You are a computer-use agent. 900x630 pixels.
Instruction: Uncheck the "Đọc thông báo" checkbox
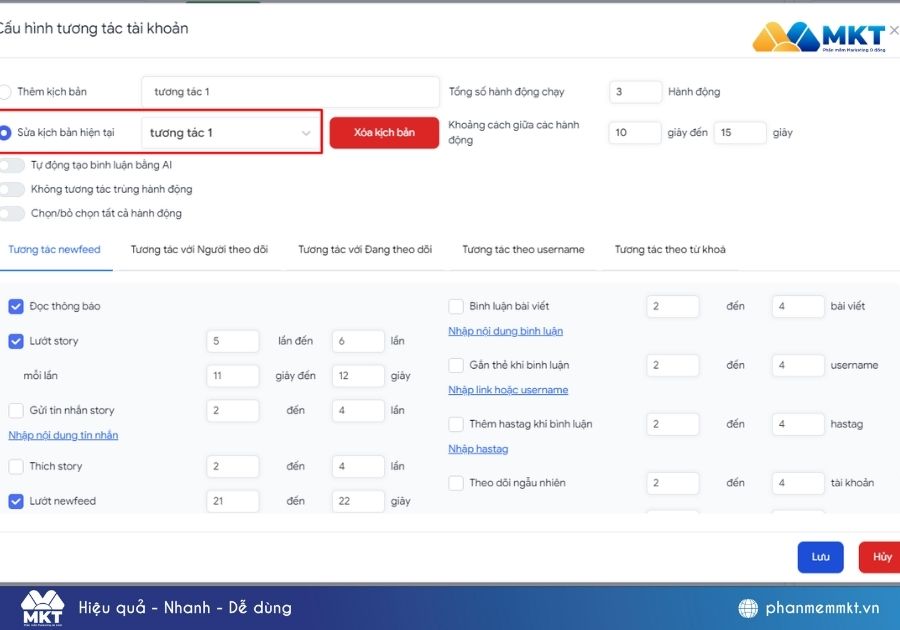point(16,306)
